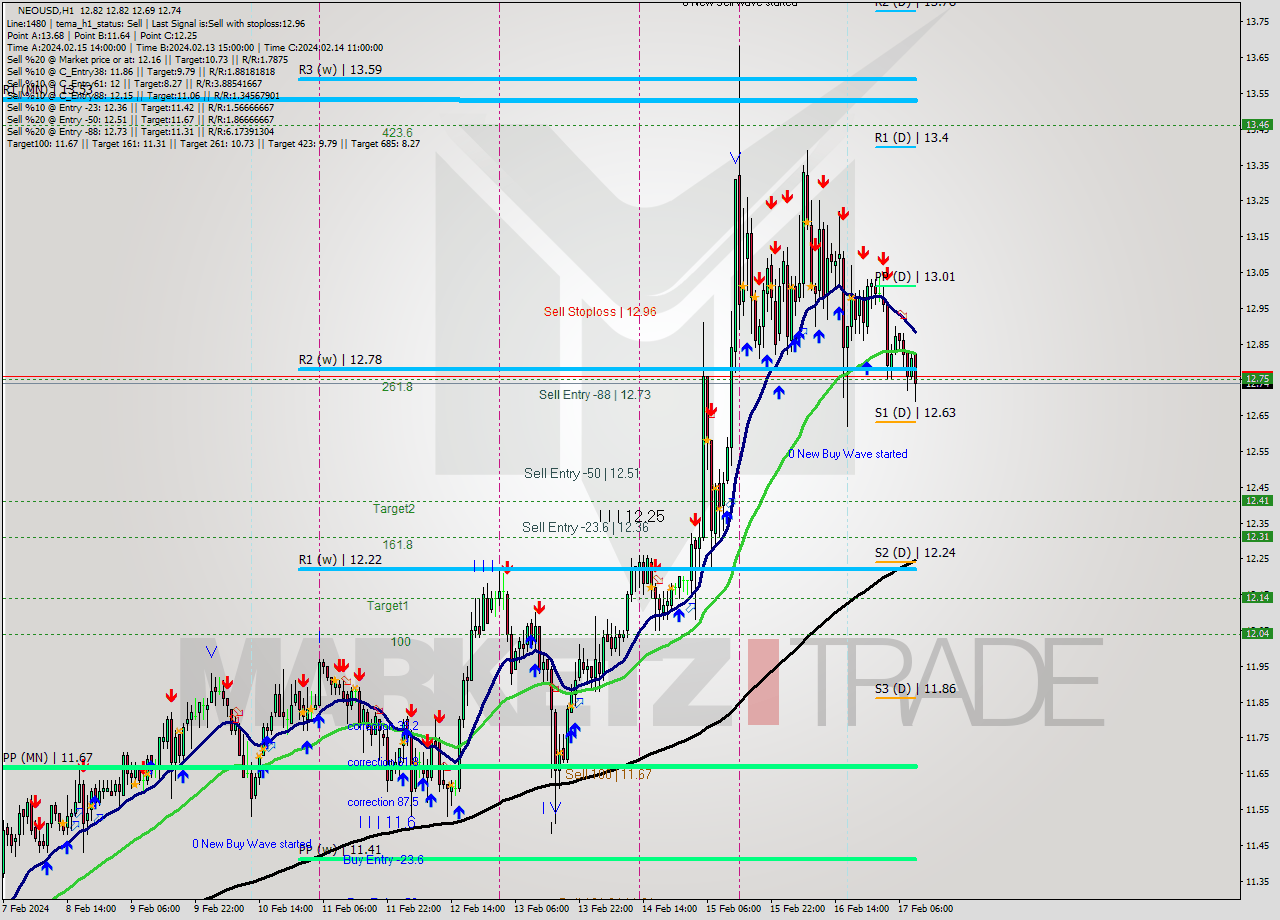The image size is (1280, 920).
Task: Select the 'R3 (w) | 13.59' resistance label
Action: (340, 70)
